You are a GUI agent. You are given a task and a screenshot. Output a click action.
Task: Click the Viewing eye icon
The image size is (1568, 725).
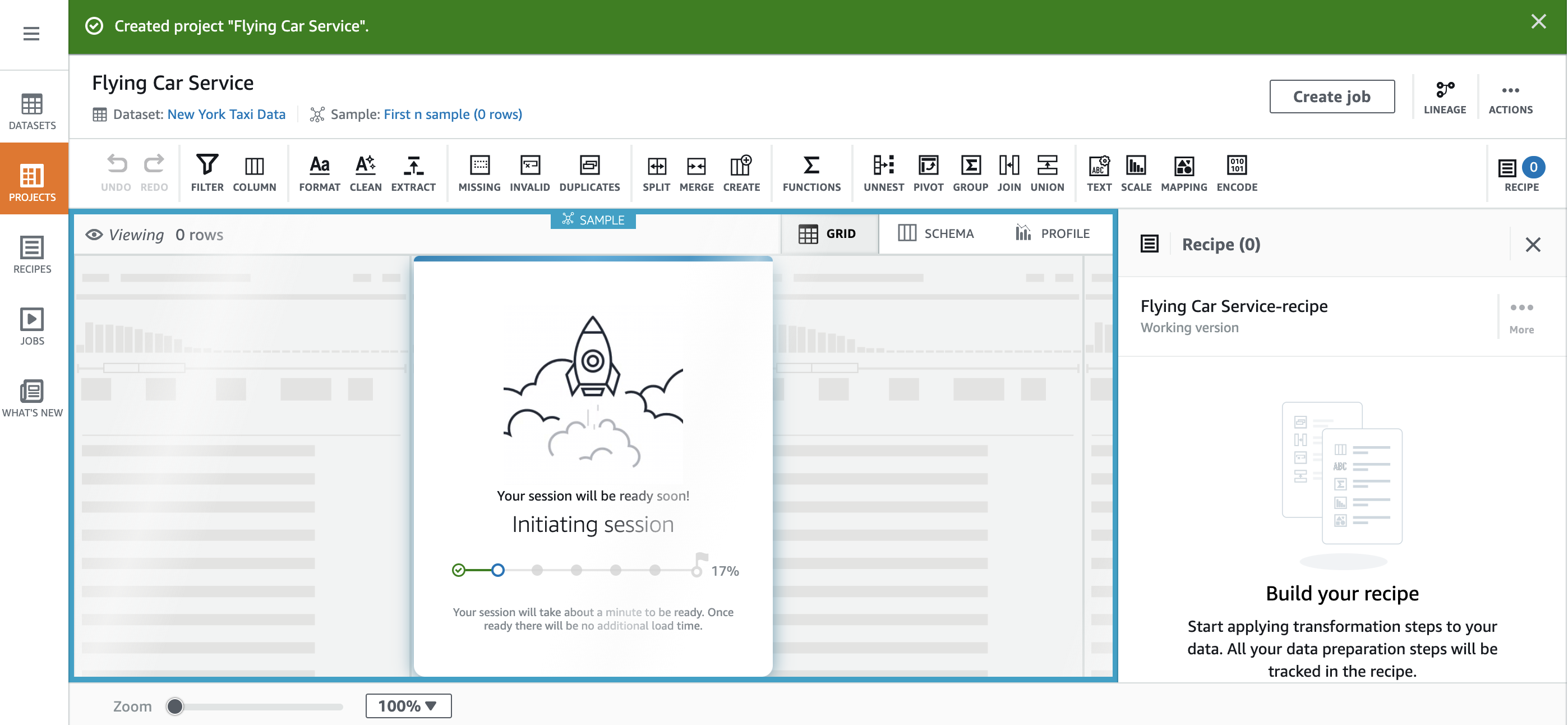click(x=94, y=235)
